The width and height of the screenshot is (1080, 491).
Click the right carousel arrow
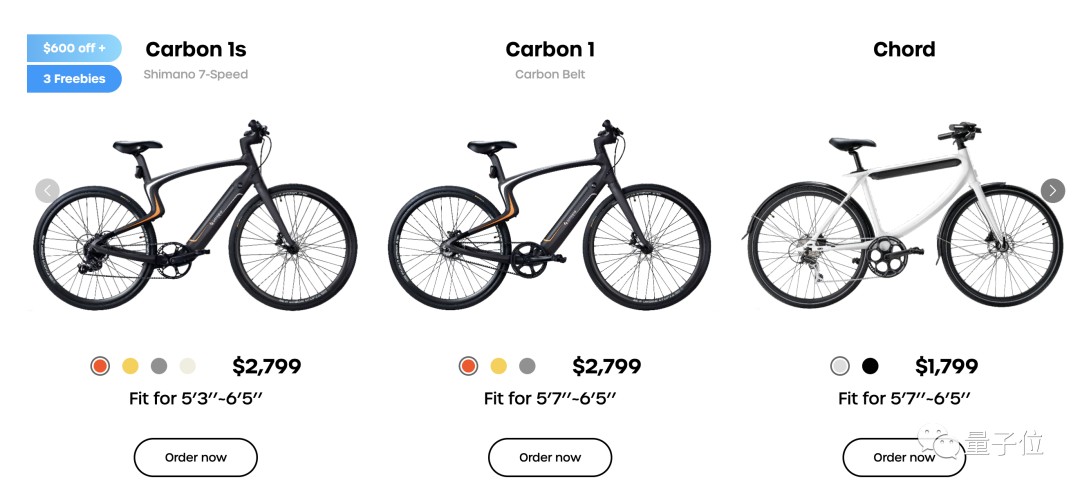point(1052,191)
